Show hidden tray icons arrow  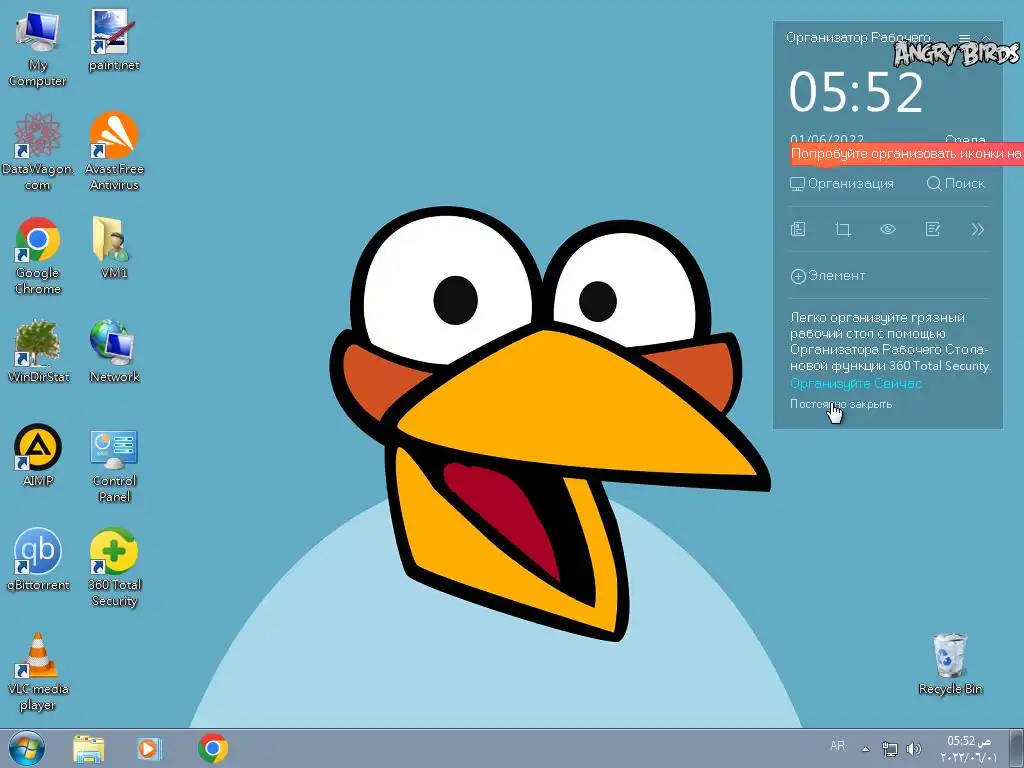(865, 749)
